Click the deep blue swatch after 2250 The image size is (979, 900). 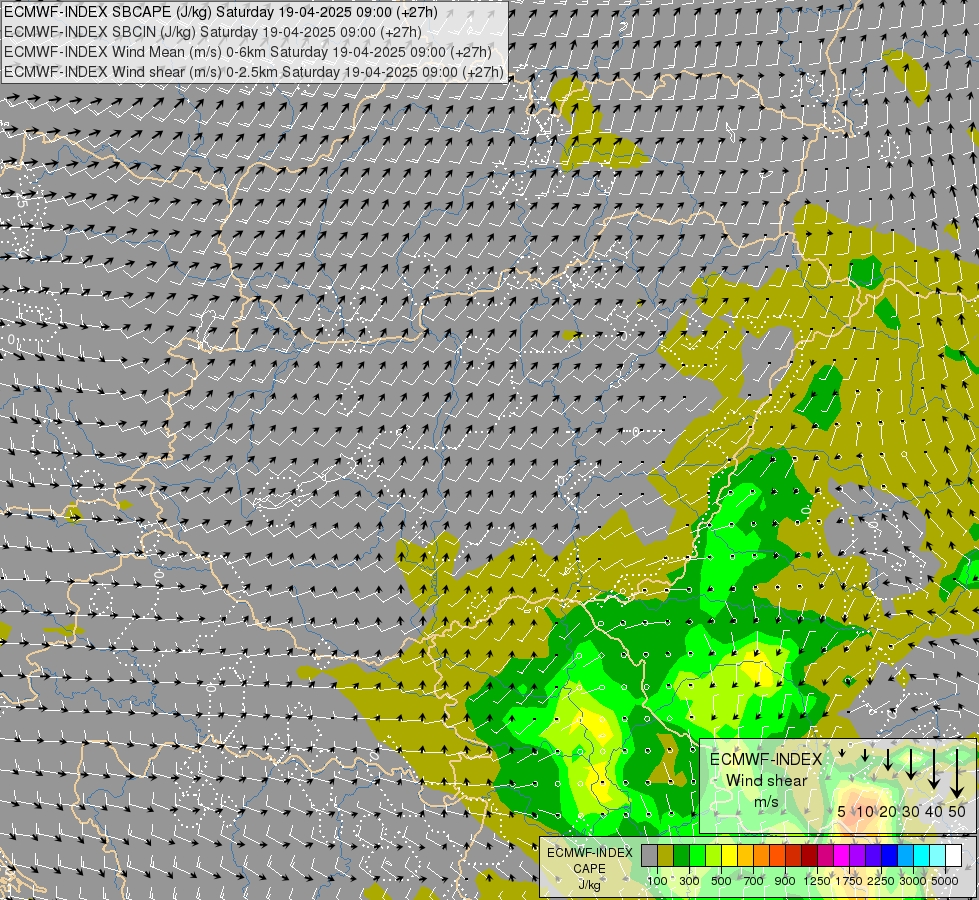coord(890,856)
